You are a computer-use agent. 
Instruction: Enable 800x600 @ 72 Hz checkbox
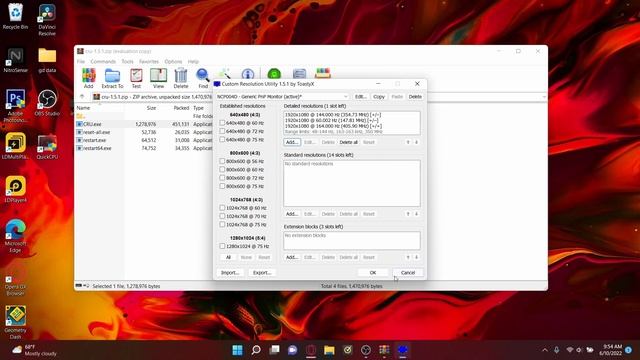[x=222, y=178]
